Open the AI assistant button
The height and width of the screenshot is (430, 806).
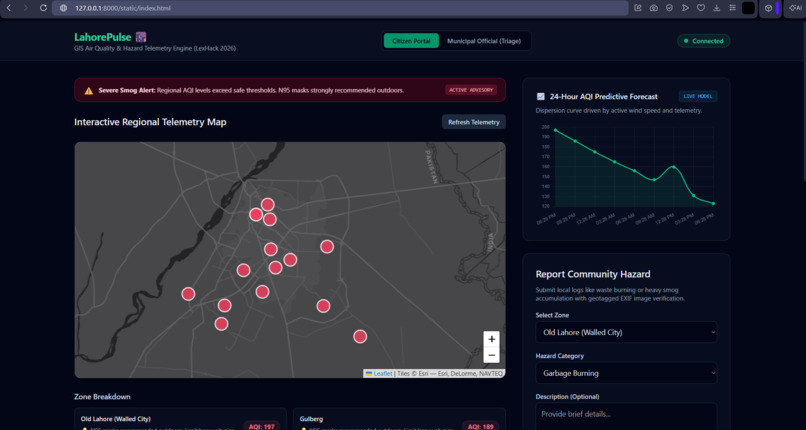click(x=796, y=8)
